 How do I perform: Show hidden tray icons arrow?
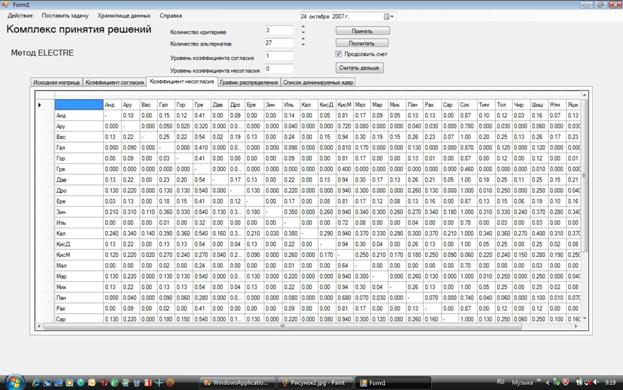click(x=548, y=382)
